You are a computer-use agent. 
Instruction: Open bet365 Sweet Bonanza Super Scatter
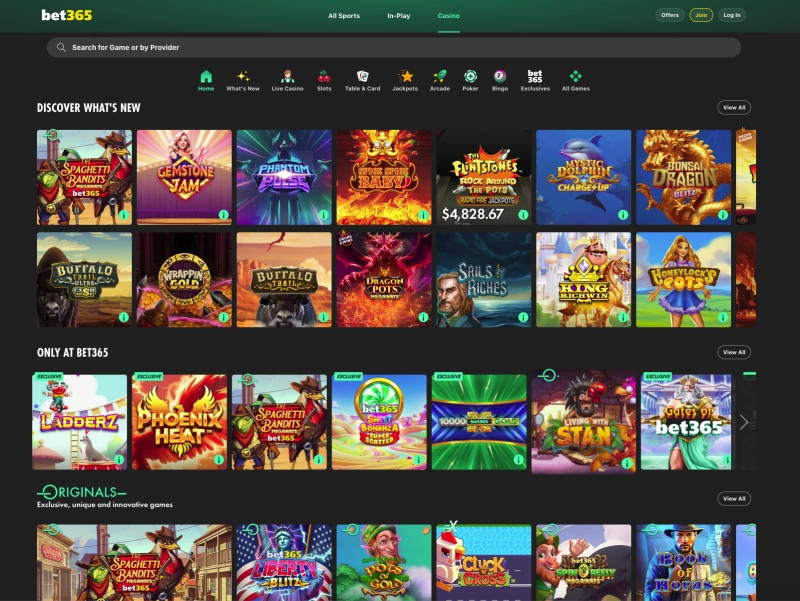tap(379, 422)
